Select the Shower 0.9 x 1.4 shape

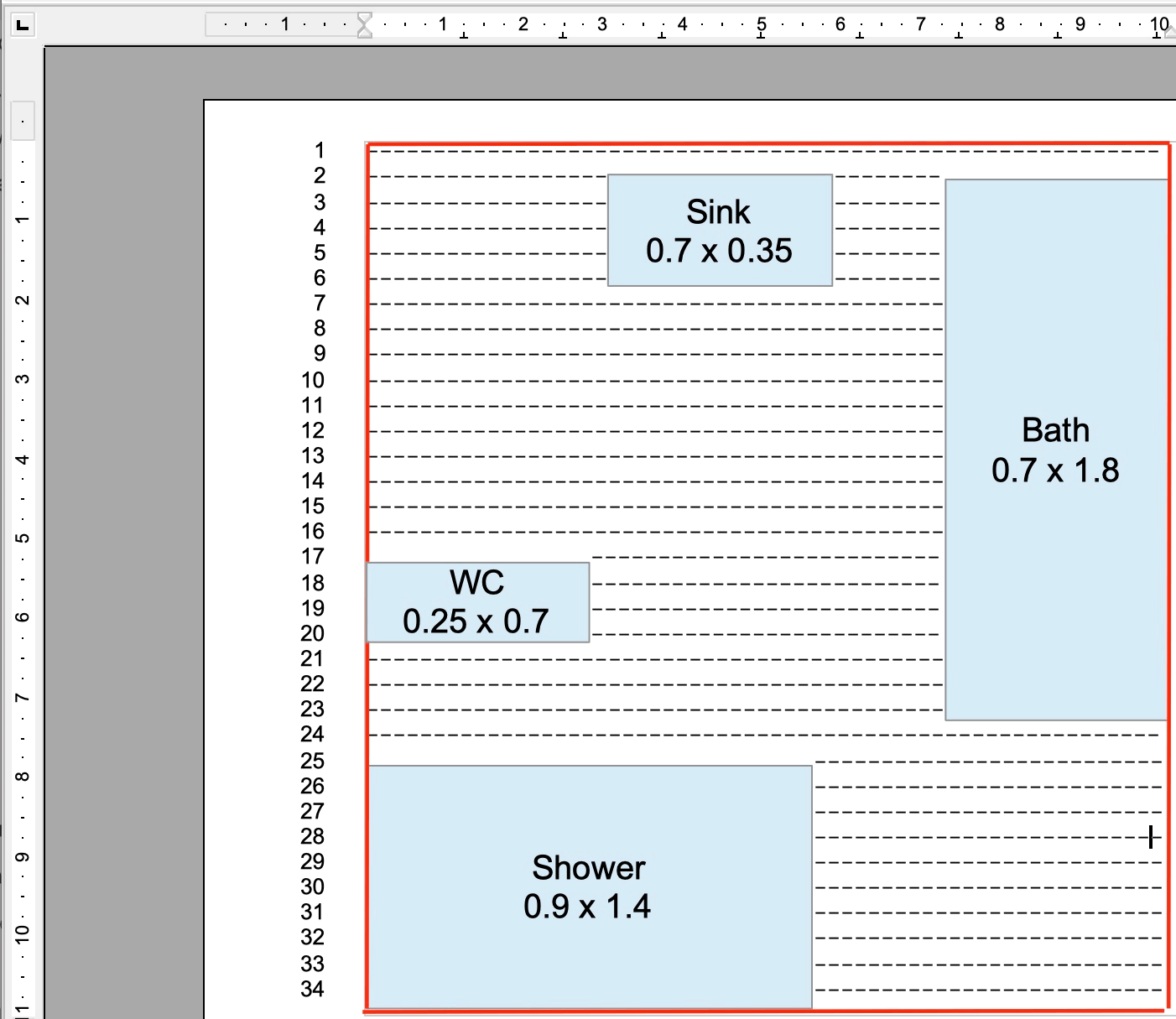click(590, 886)
